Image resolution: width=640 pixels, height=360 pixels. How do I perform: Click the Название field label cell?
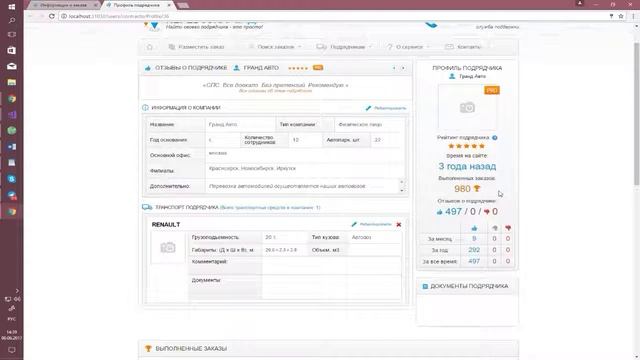[176, 124]
